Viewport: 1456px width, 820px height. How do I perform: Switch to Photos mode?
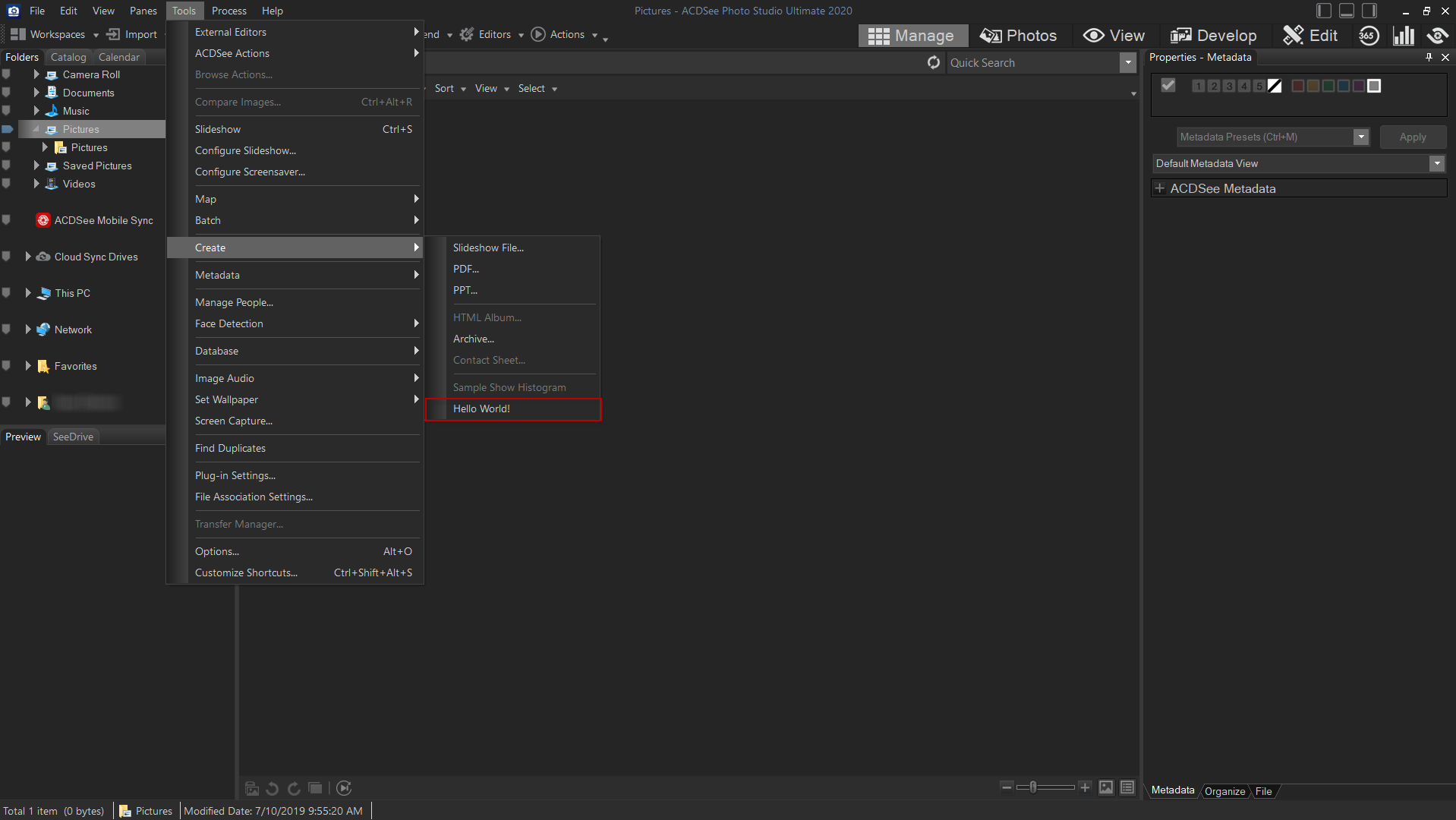click(1018, 36)
